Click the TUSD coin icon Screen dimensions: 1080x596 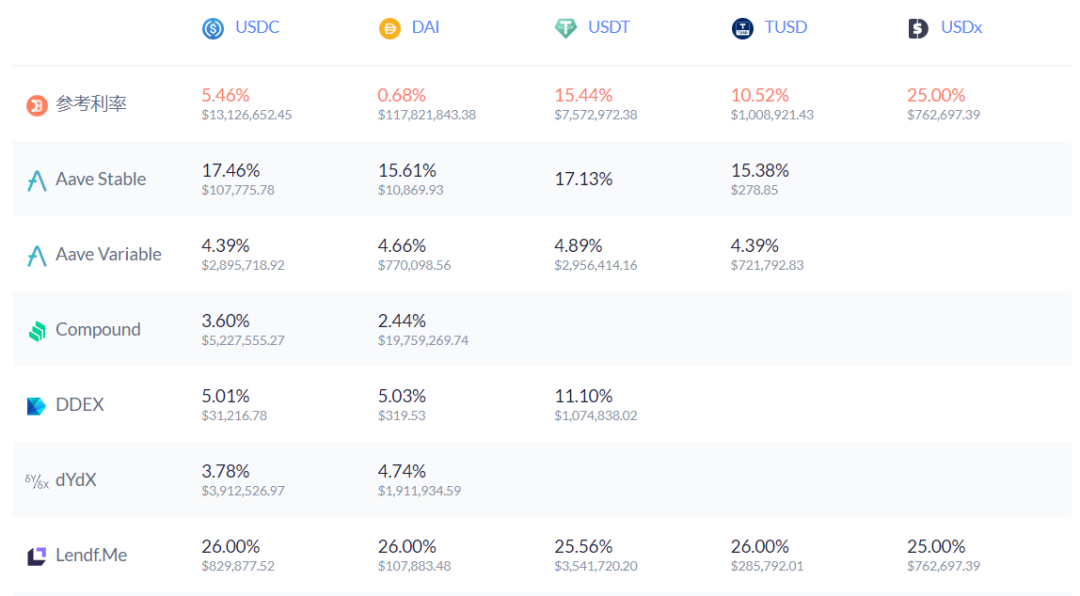click(741, 27)
